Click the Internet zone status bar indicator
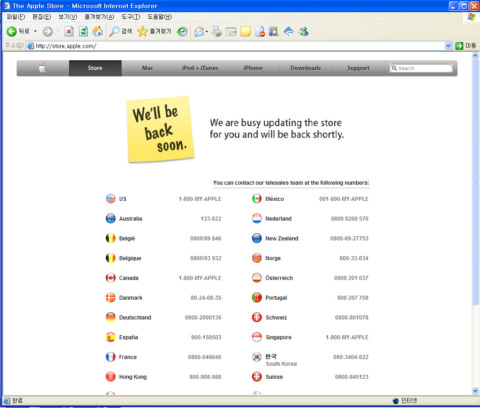This screenshot has height=408, width=480. pos(405,401)
